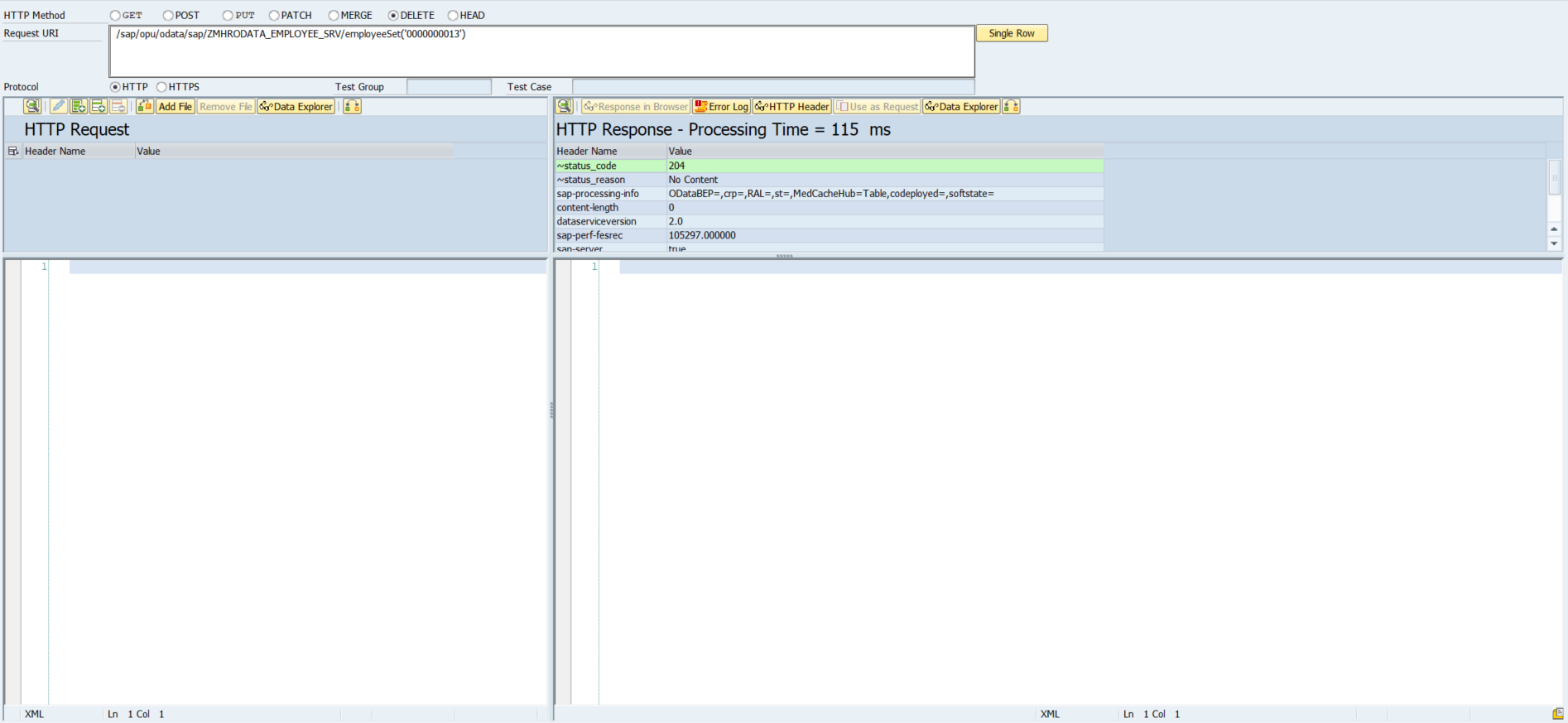Click Response in Browser button
Screen dimensions: 1568x723
(636, 106)
